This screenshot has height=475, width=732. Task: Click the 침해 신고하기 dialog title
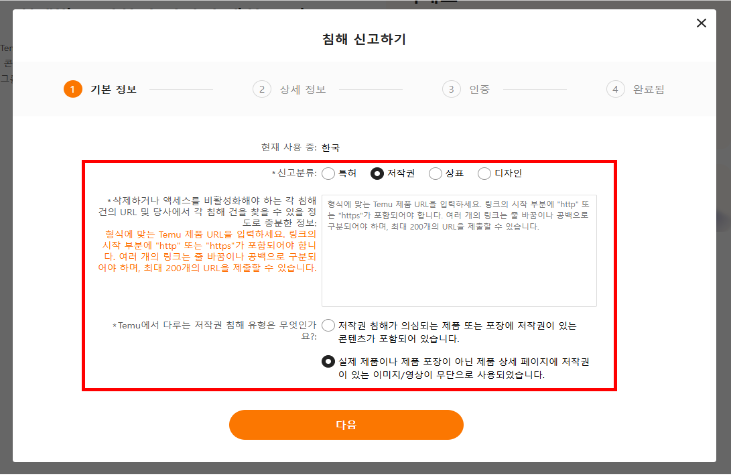364,40
